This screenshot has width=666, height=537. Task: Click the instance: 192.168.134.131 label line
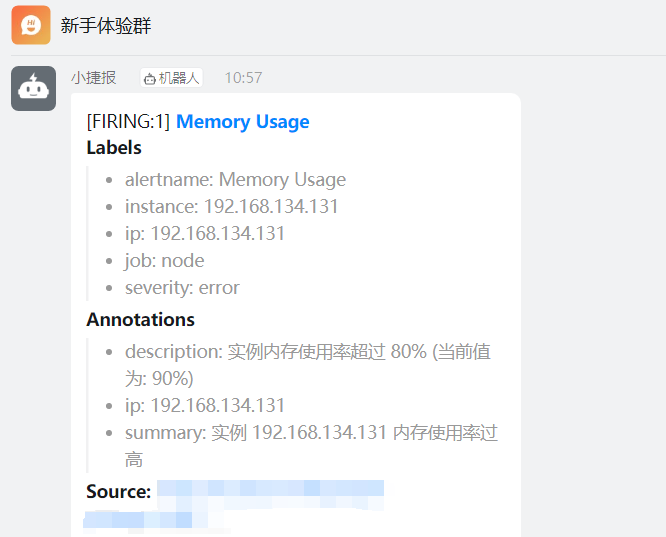[x=231, y=206]
